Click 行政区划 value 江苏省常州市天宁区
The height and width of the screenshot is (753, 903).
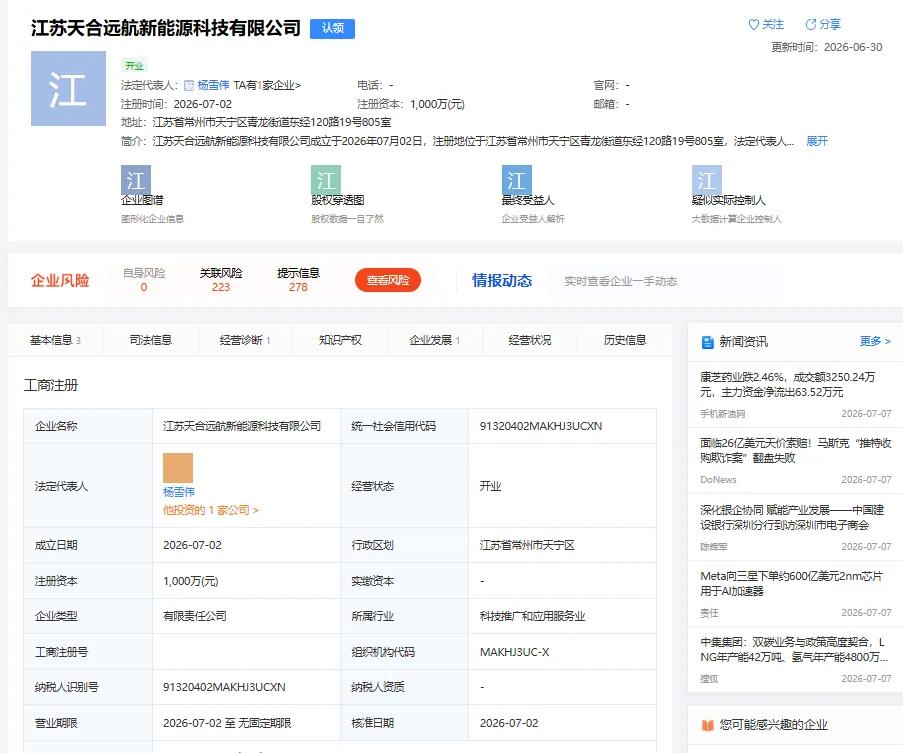(527, 545)
